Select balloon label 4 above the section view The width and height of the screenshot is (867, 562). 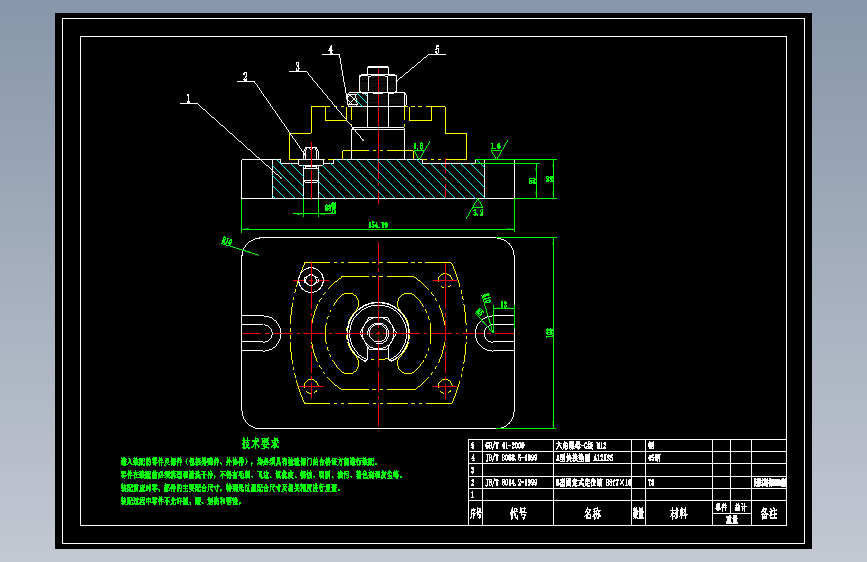331,50
